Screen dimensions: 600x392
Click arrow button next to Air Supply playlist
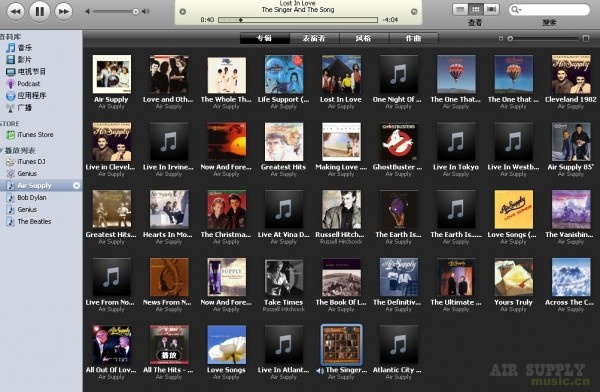pyautogui.click(x=77, y=186)
